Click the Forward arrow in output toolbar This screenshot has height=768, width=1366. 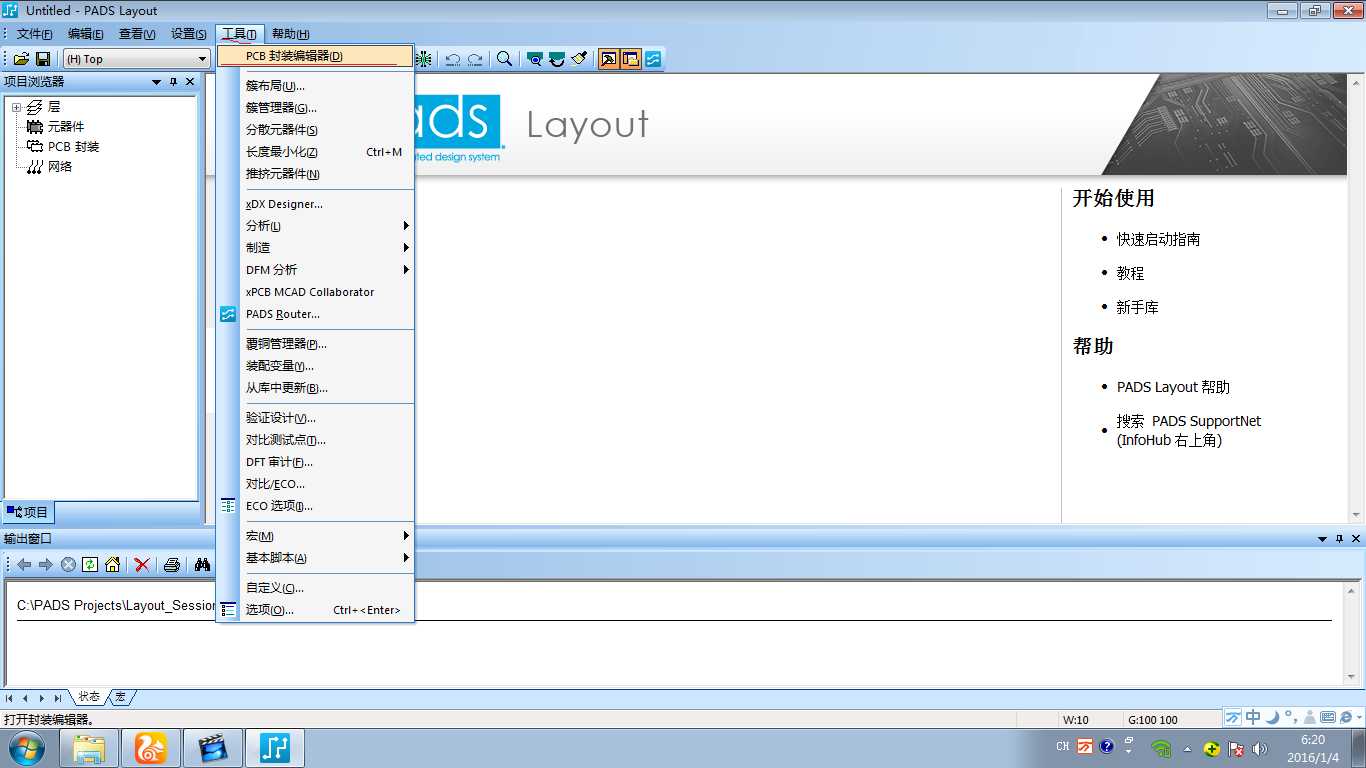click(x=46, y=564)
